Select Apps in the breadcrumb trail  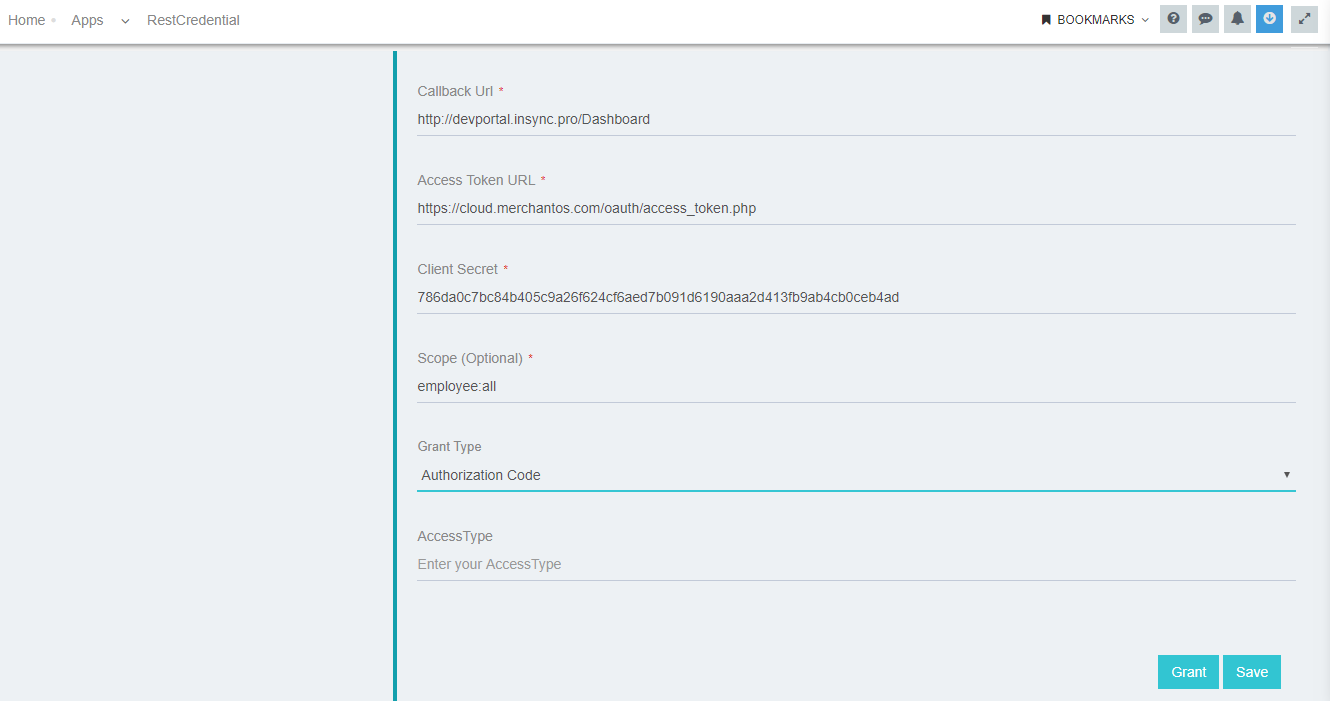coord(87,19)
